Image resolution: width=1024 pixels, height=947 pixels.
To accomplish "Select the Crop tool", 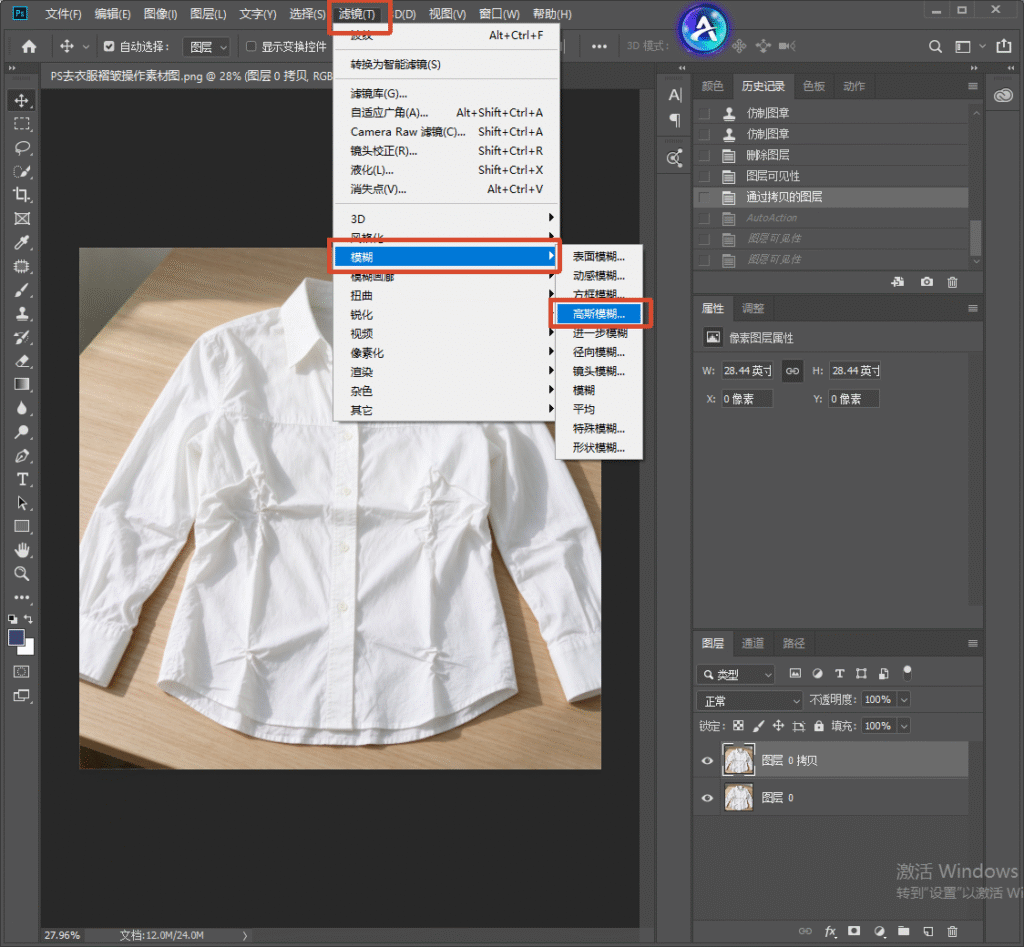I will [x=22, y=195].
